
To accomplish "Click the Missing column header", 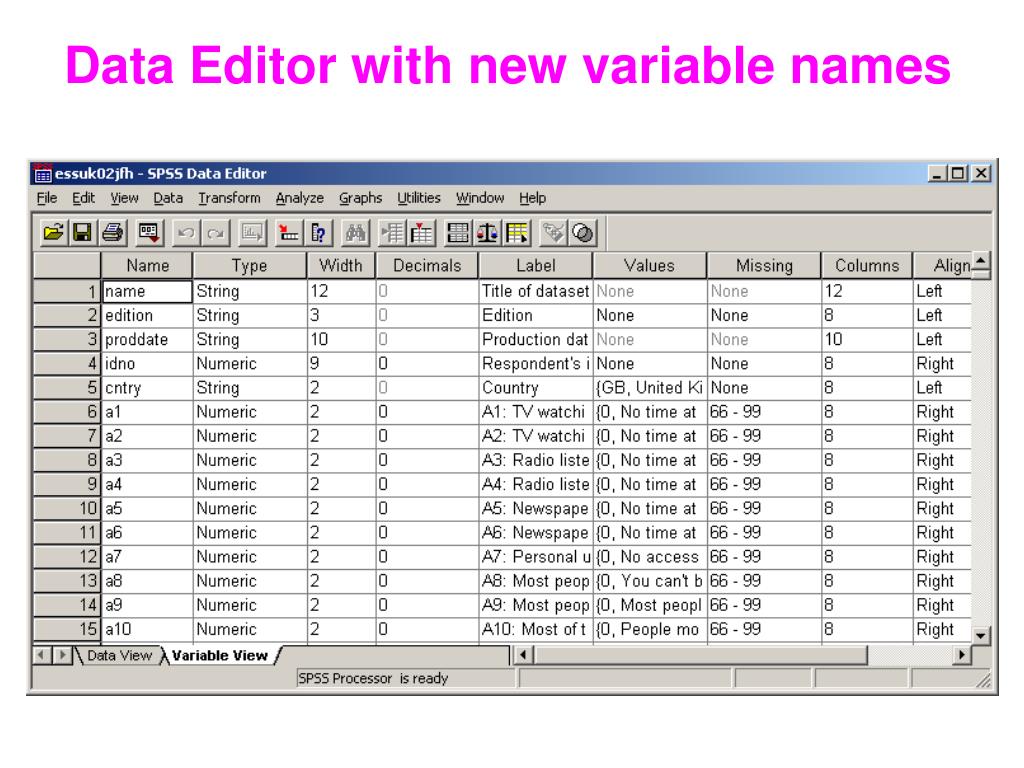I will (764, 265).
